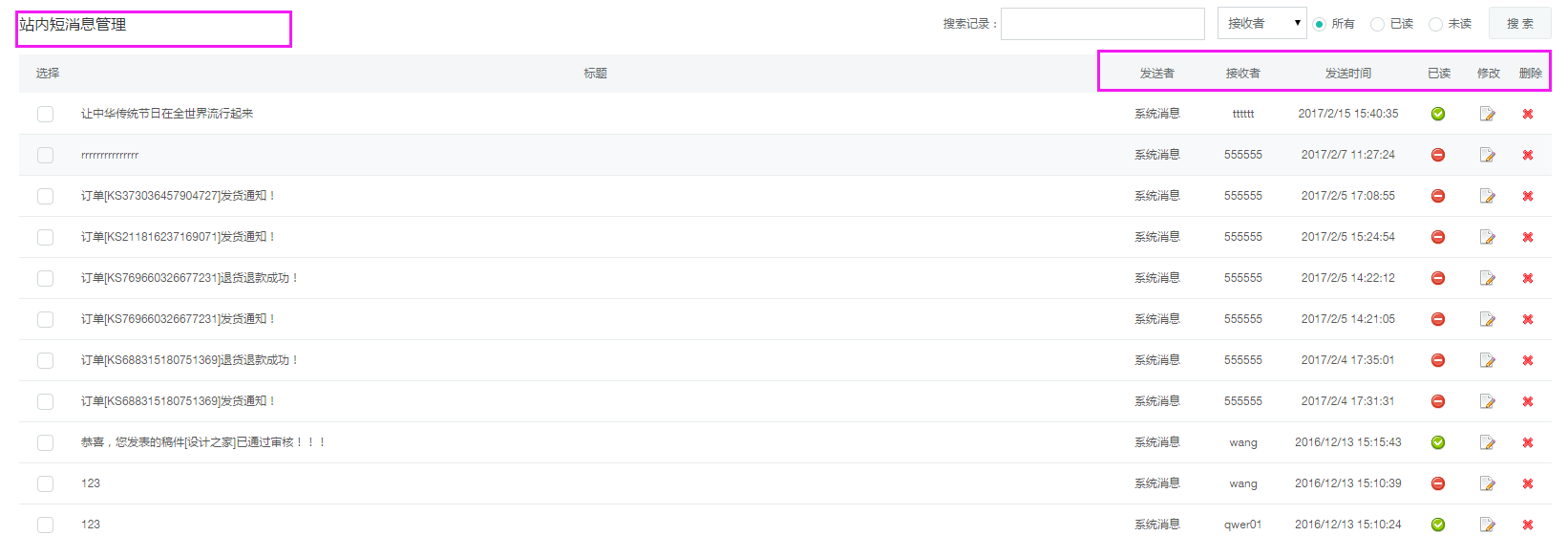
Task: Select the 所有 radio option
Action: (1320, 24)
